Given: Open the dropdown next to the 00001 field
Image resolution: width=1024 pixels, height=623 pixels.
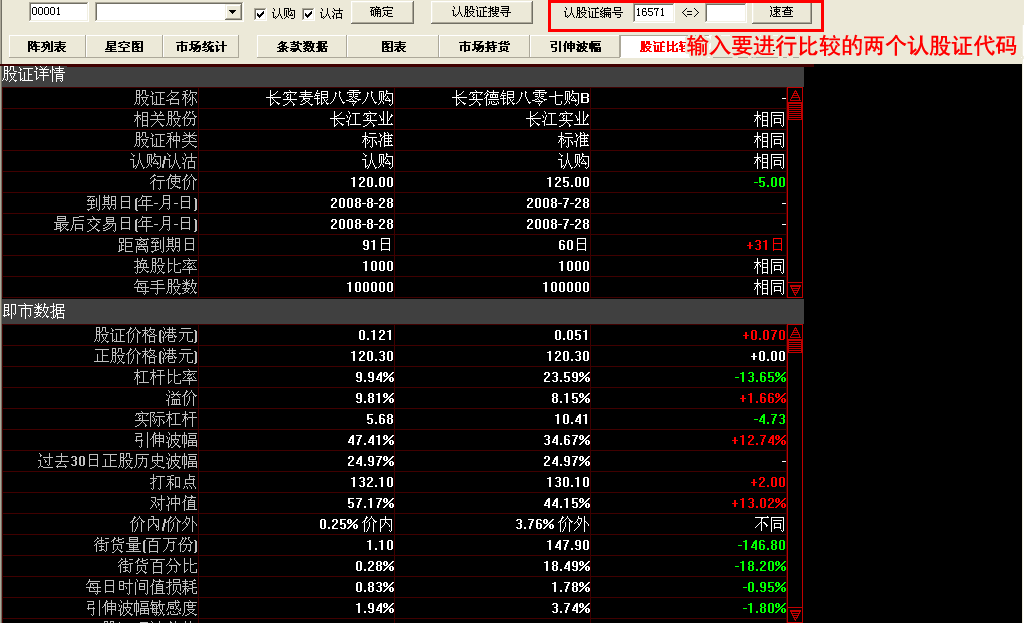Looking at the screenshot, I should (x=233, y=12).
